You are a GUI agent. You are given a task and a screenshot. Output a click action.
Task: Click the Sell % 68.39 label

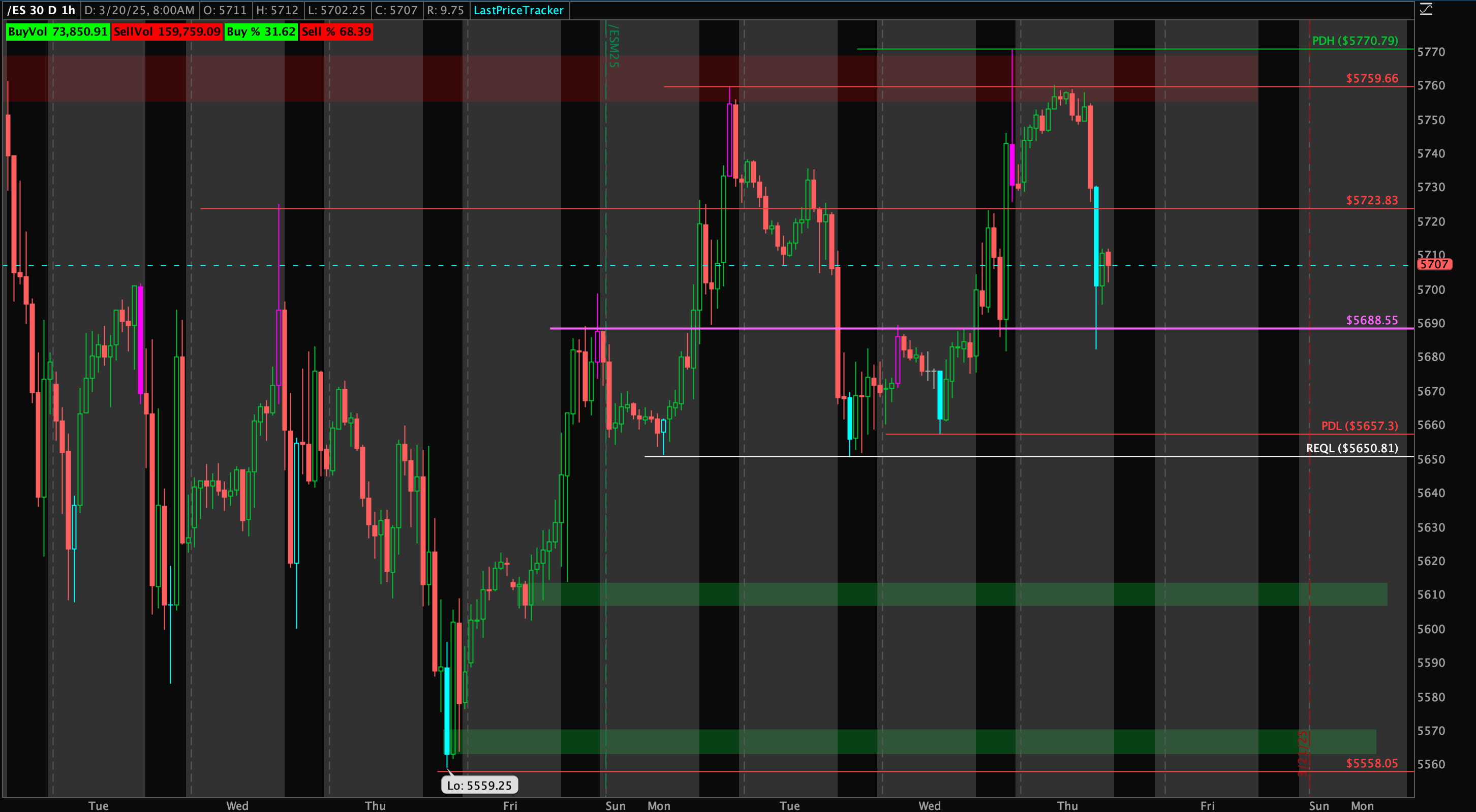(336, 32)
